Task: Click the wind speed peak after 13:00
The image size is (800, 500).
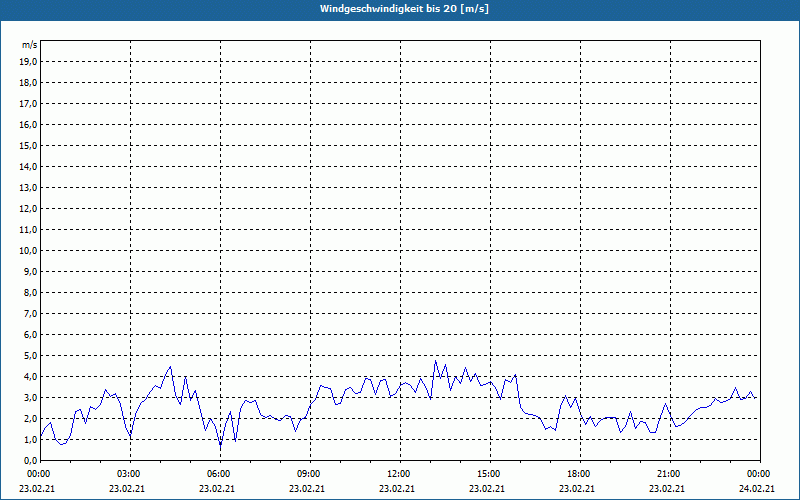Action: [x=435, y=361]
